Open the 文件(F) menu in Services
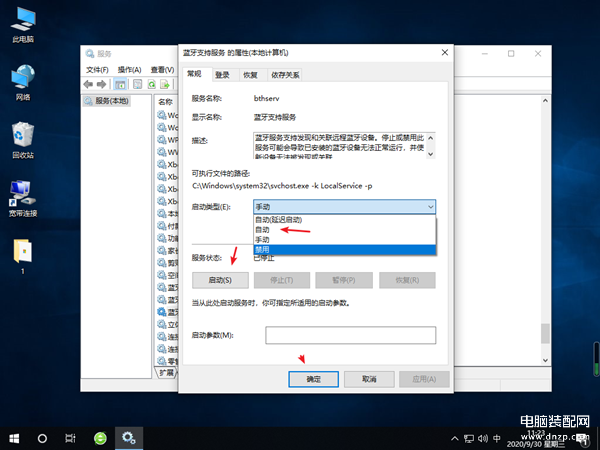The height and width of the screenshot is (450, 600). [97, 70]
